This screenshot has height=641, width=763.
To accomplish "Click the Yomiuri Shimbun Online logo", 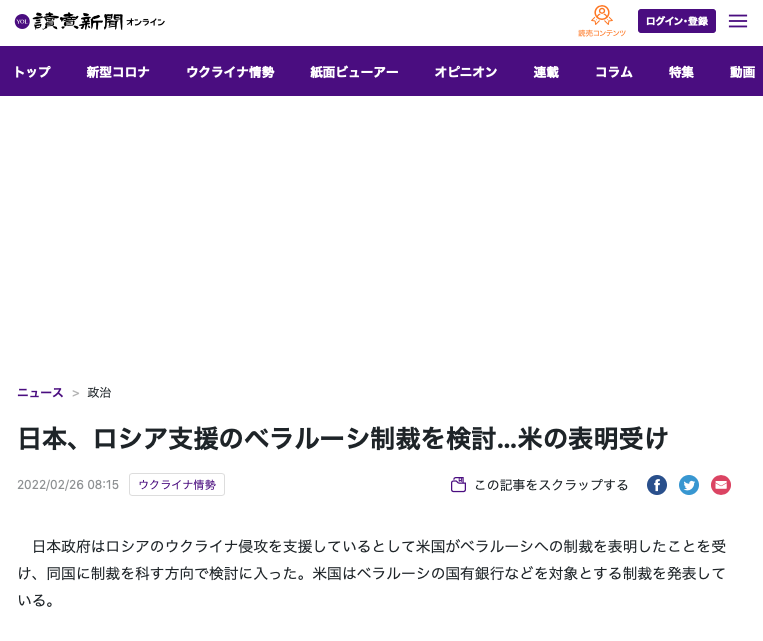I will [x=90, y=21].
